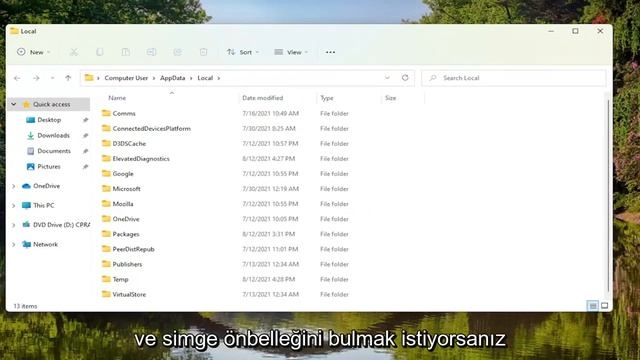This screenshot has width=640, height=360.
Task: Open the See more ellipsis menu
Action: pyautogui.click(x=330, y=52)
